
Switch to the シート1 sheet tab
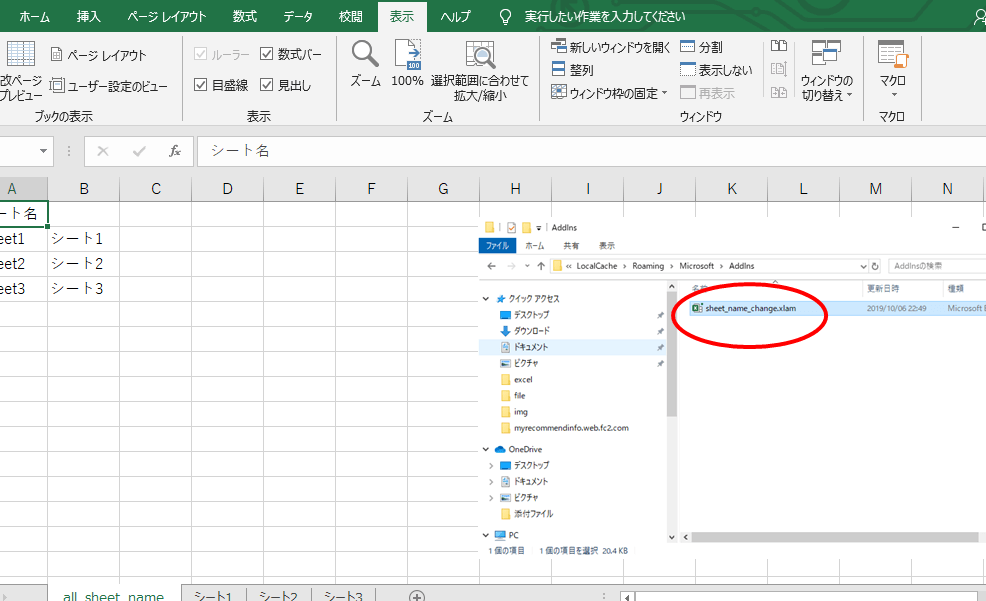coord(213,595)
